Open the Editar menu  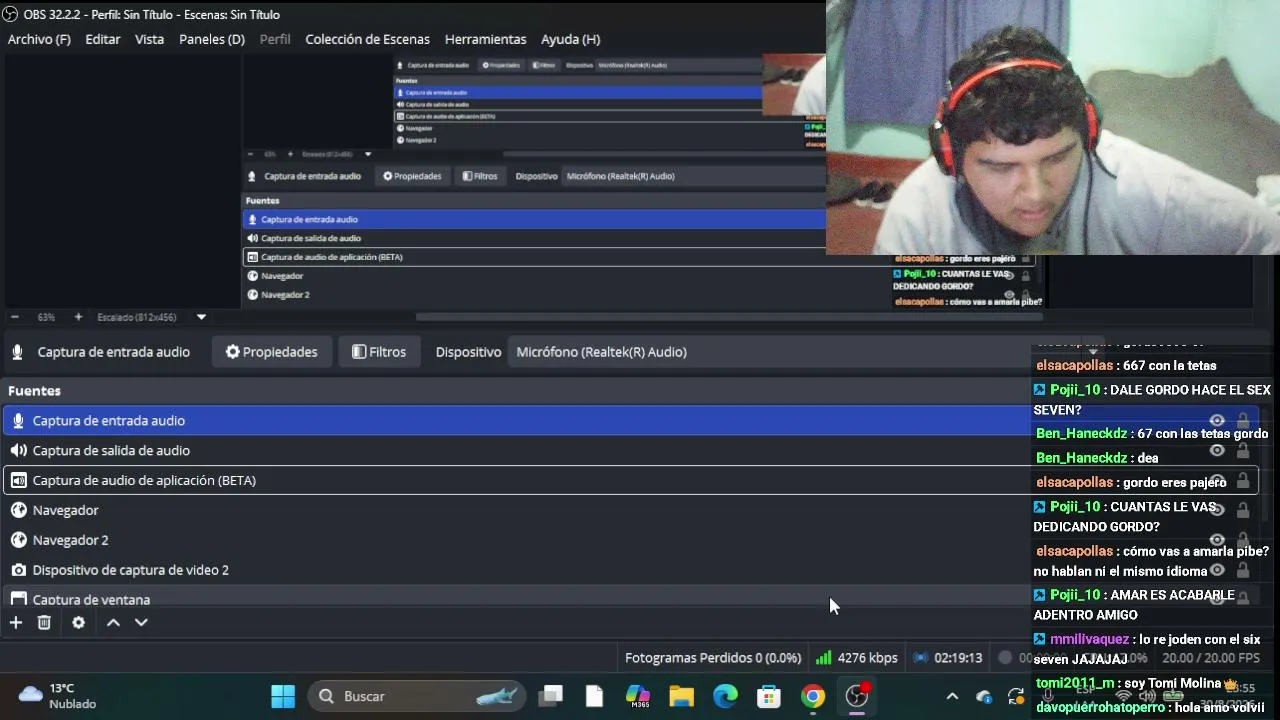pyautogui.click(x=103, y=39)
